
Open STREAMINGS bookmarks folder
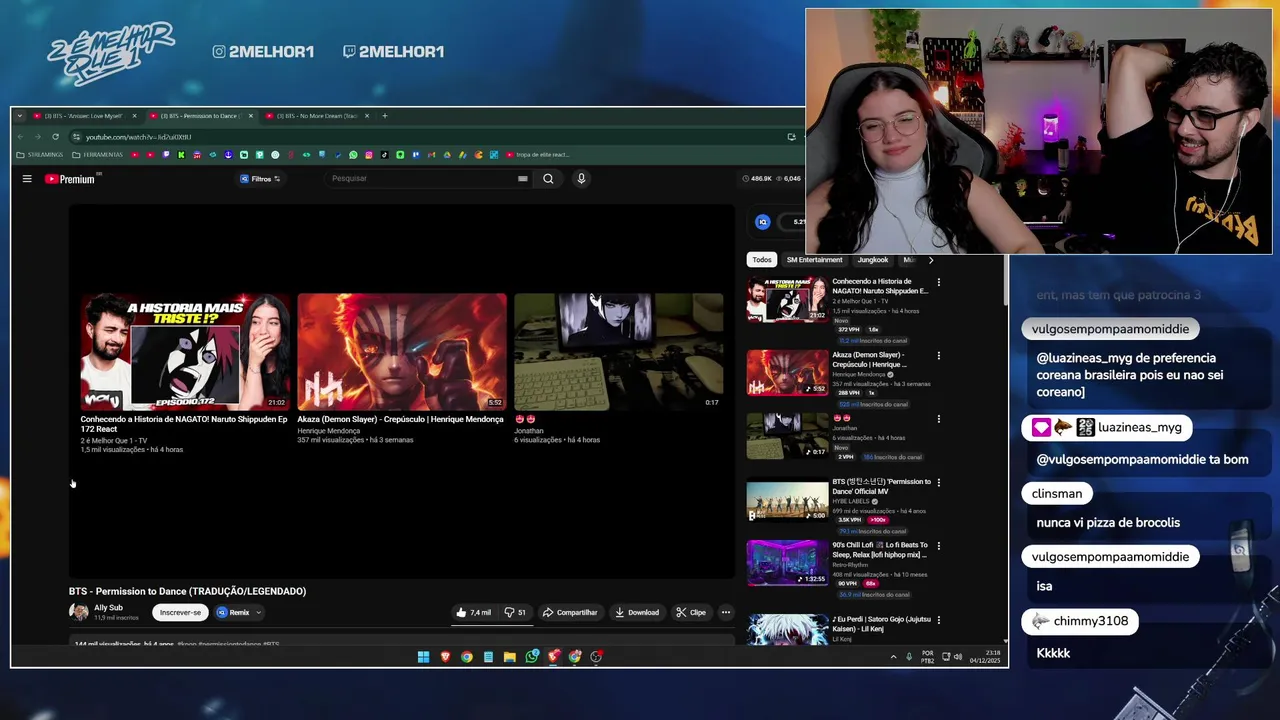[x=40, y=155]
